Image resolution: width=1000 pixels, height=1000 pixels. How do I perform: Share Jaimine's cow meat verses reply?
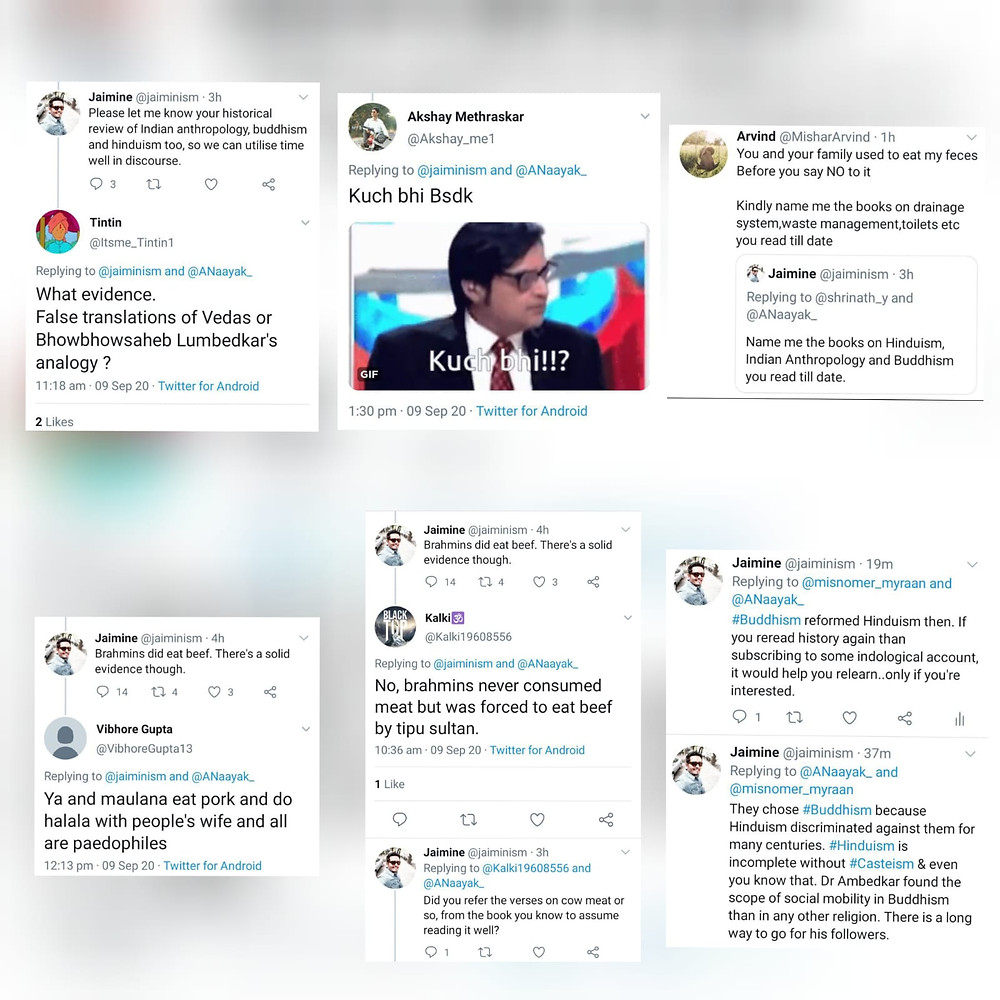[593, 952]
